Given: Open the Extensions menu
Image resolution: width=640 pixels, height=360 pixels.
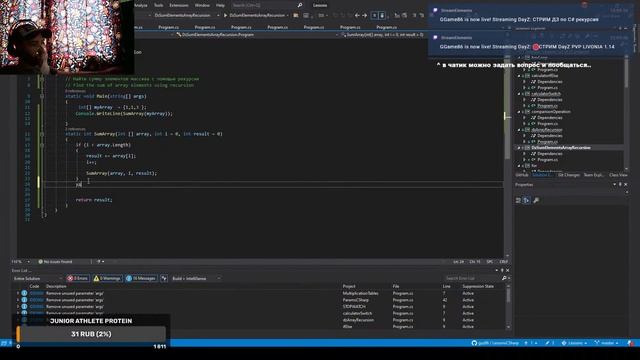Looking at the screenshot, I should [179, 5].
